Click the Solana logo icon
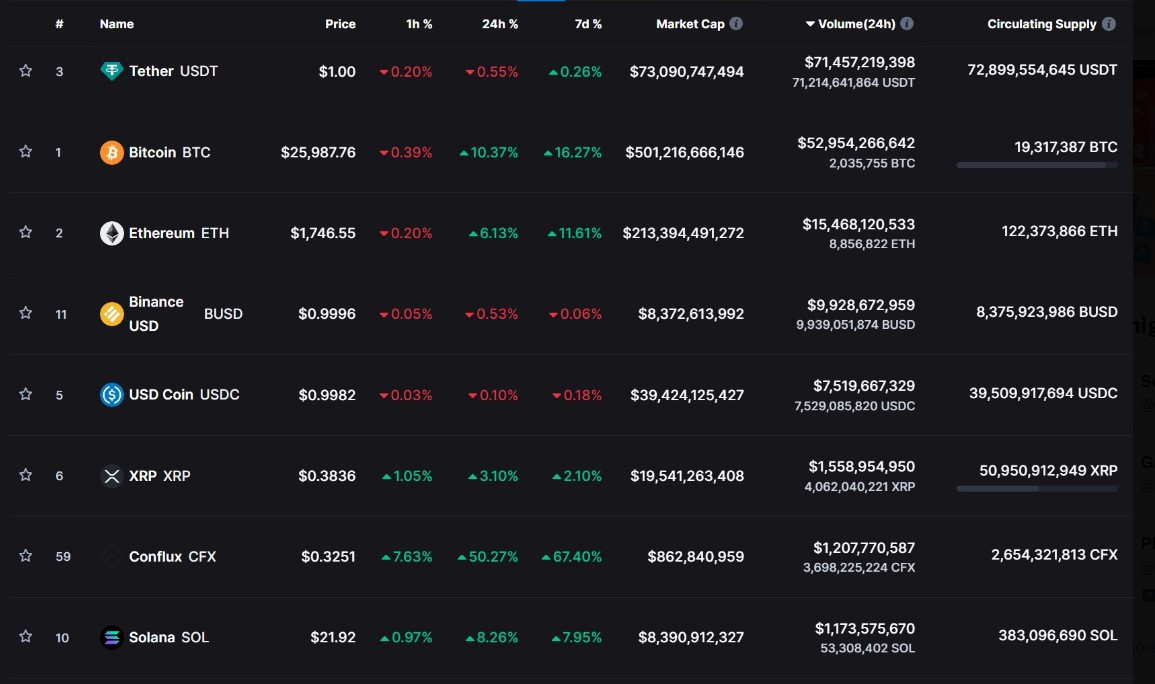 (111, 637)
